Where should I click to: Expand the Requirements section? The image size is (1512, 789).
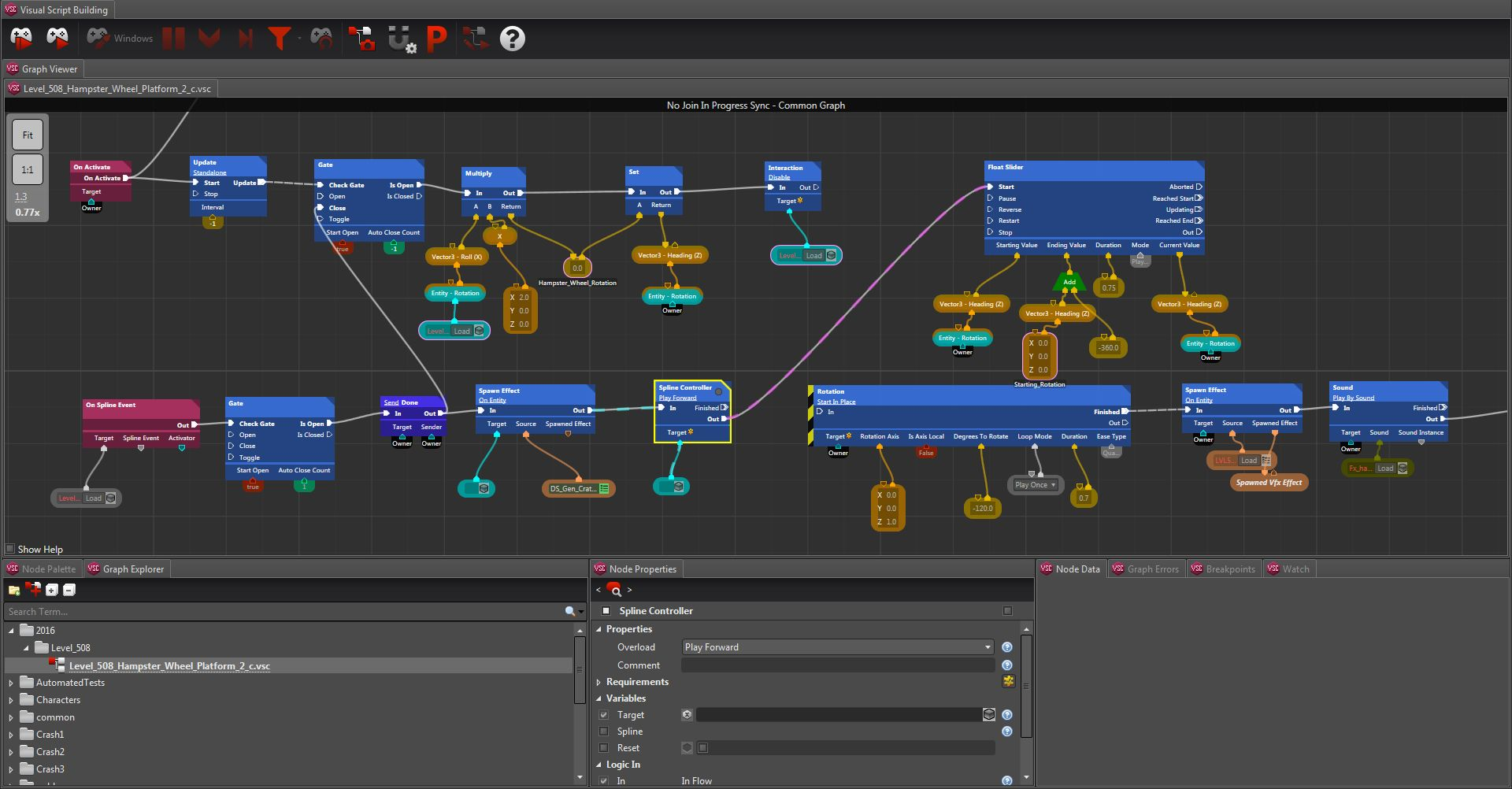[x=598, y=682]
